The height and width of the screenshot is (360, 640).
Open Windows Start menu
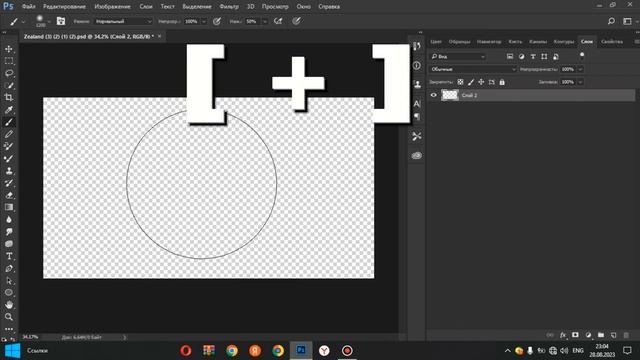pyautogui.click(x=12, y=351)
